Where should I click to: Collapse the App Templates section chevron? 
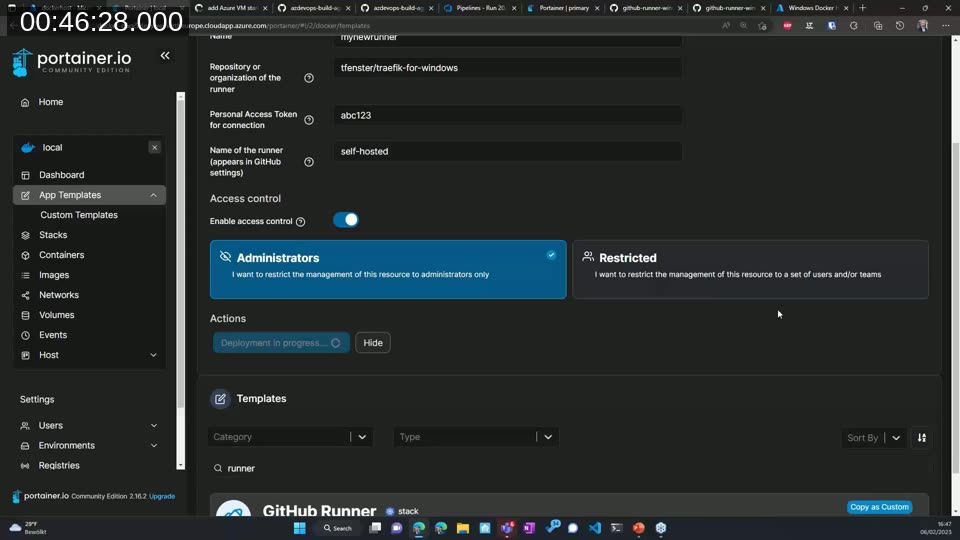[153, 195]
